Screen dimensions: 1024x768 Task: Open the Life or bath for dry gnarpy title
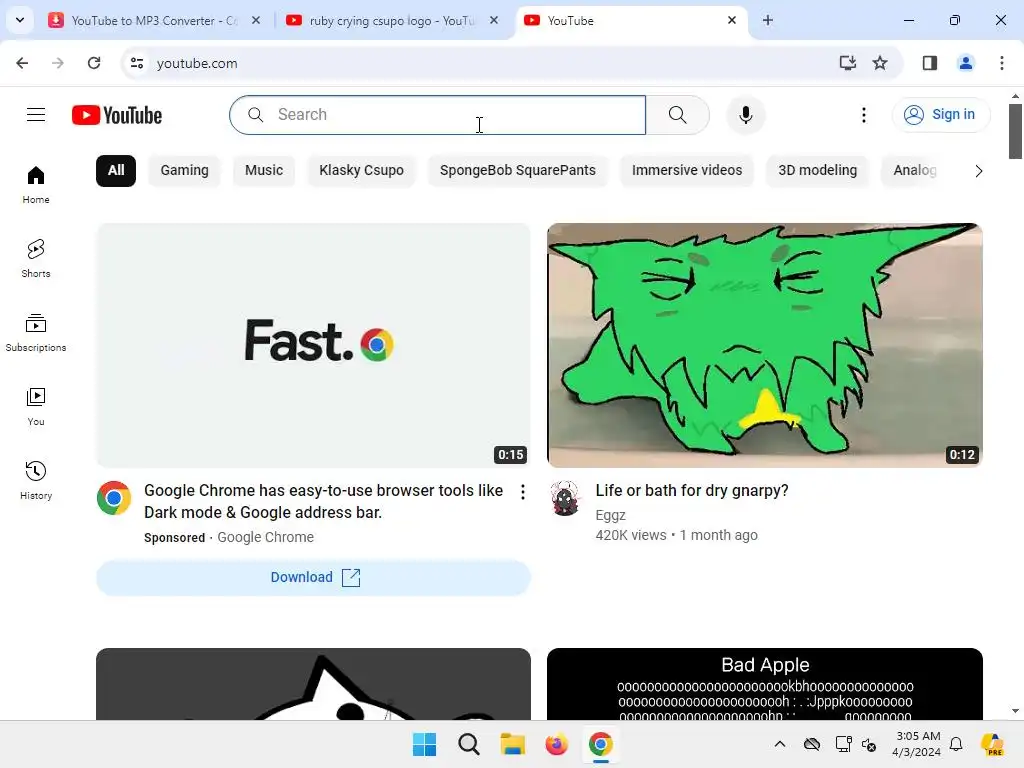pyautogui.click(x=692, y=490)
